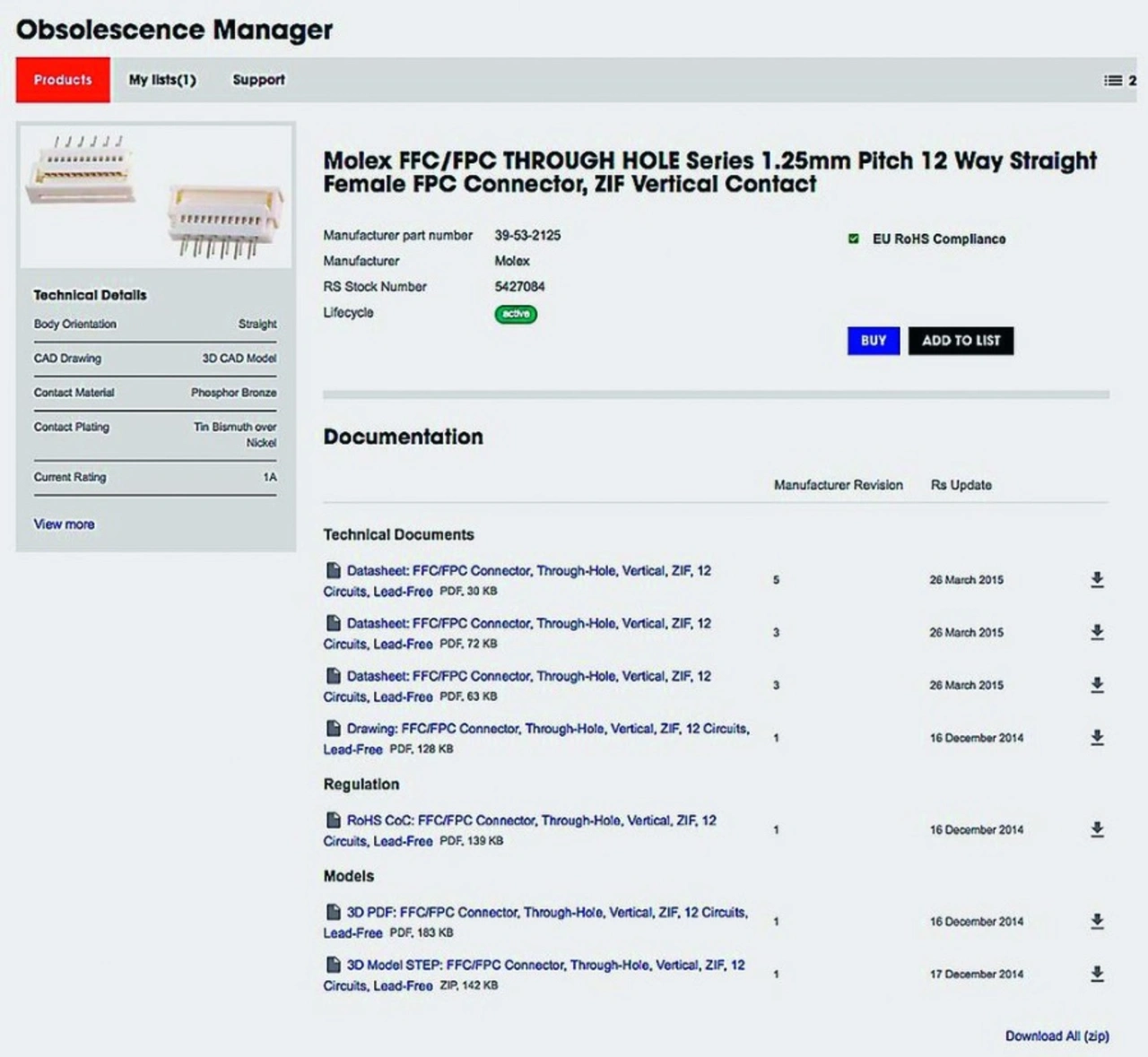This screenshot has width=1148, height=1057.
Task: Click the Current Rating 1A value
Action: pyautogui.click(x=270, y=477)
